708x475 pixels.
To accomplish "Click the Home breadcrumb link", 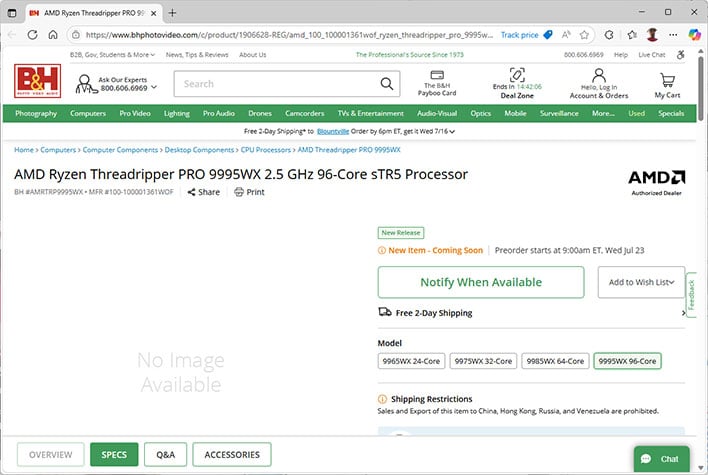I will click(x=24, y=150).
